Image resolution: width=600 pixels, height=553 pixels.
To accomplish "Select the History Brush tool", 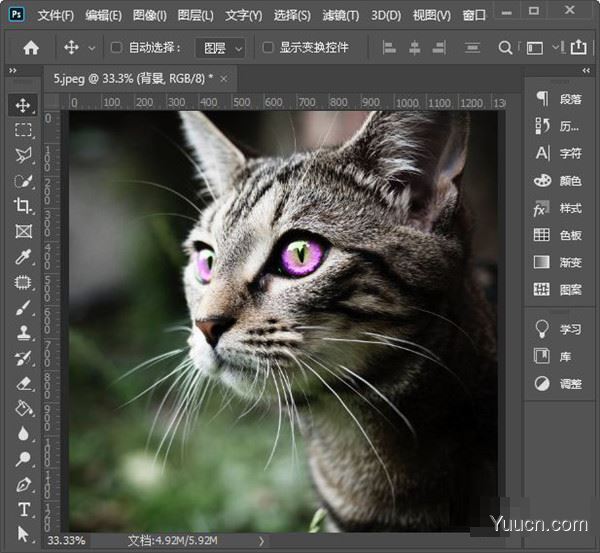I will [x=23, y=358].
